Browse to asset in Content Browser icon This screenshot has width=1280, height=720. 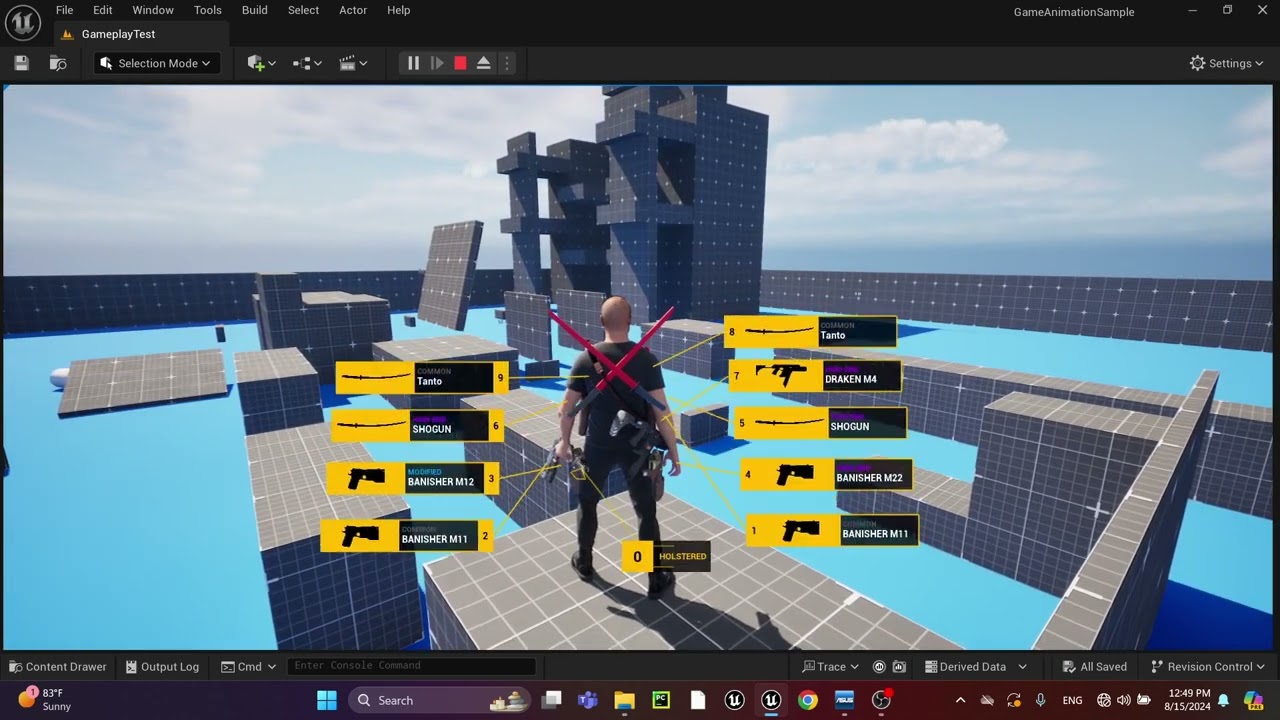(58, 63)
